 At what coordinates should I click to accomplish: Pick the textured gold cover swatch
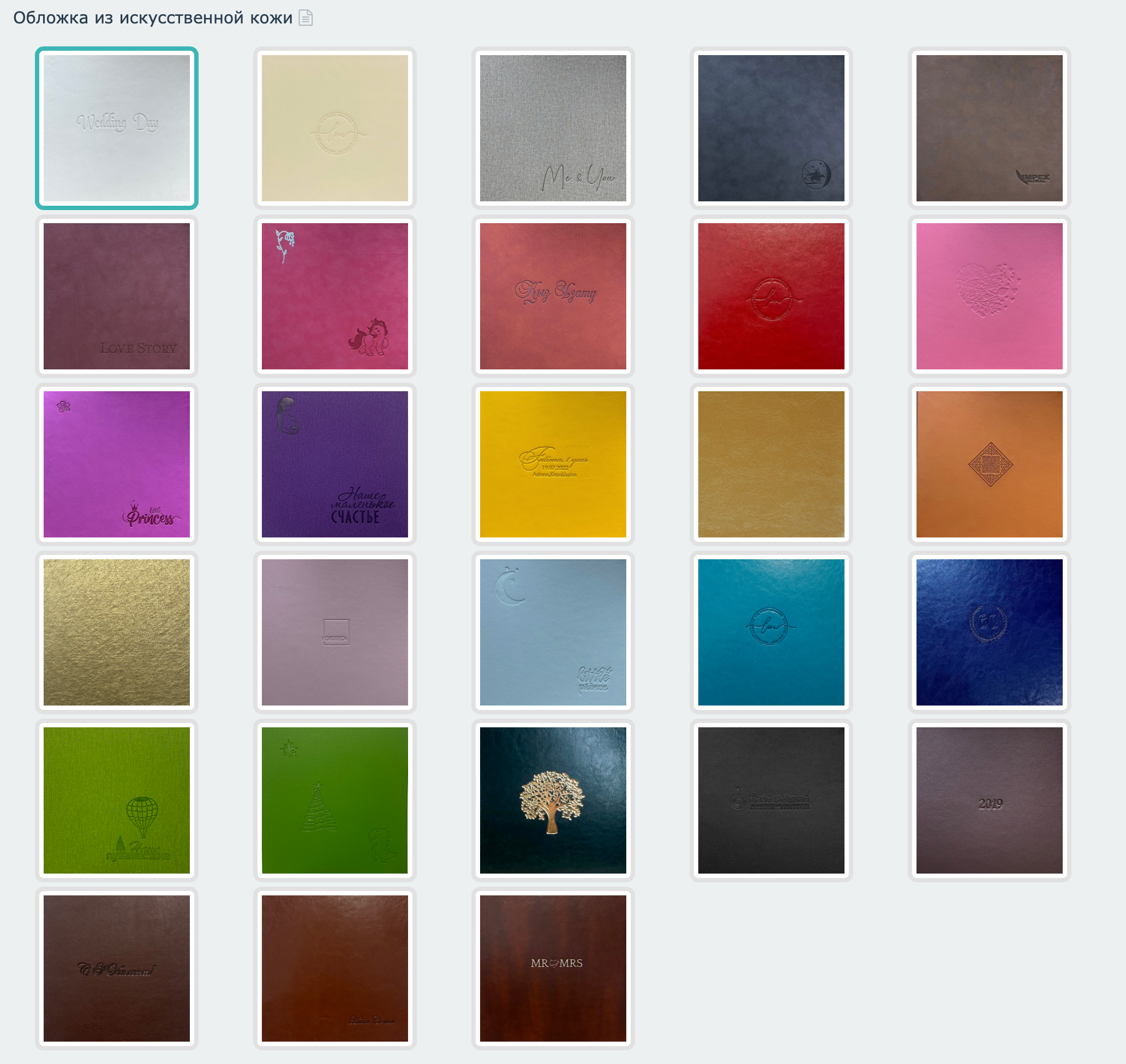pyautogui.click(x=117, y=632)
